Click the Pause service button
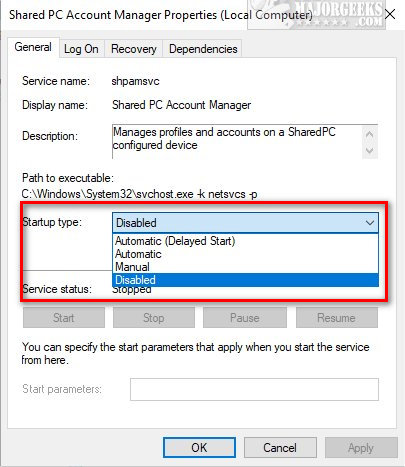This screenshot has height=467, width=405. tap(245, 318)
